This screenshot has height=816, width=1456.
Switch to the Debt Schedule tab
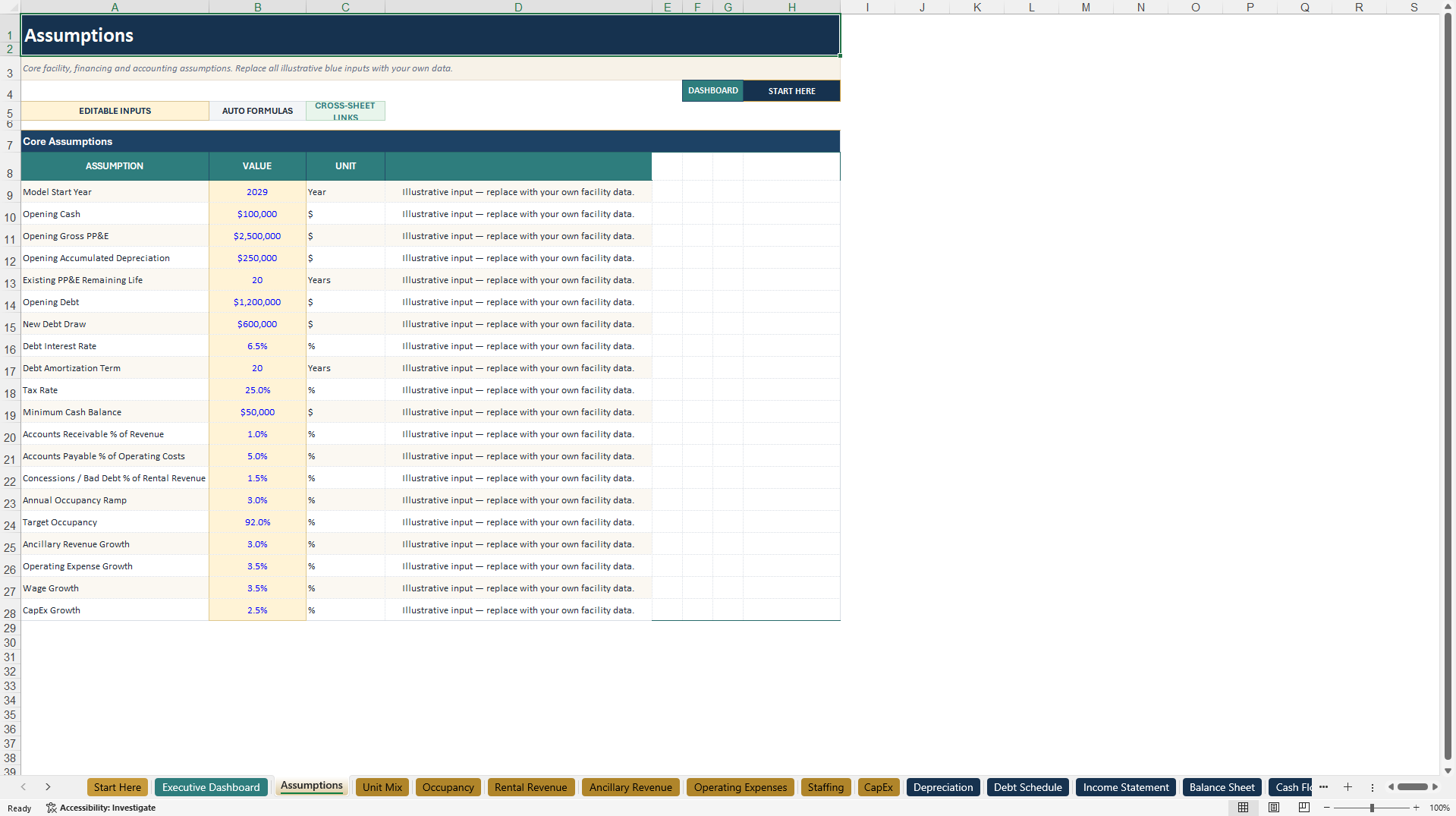[x=1028, y=787]
